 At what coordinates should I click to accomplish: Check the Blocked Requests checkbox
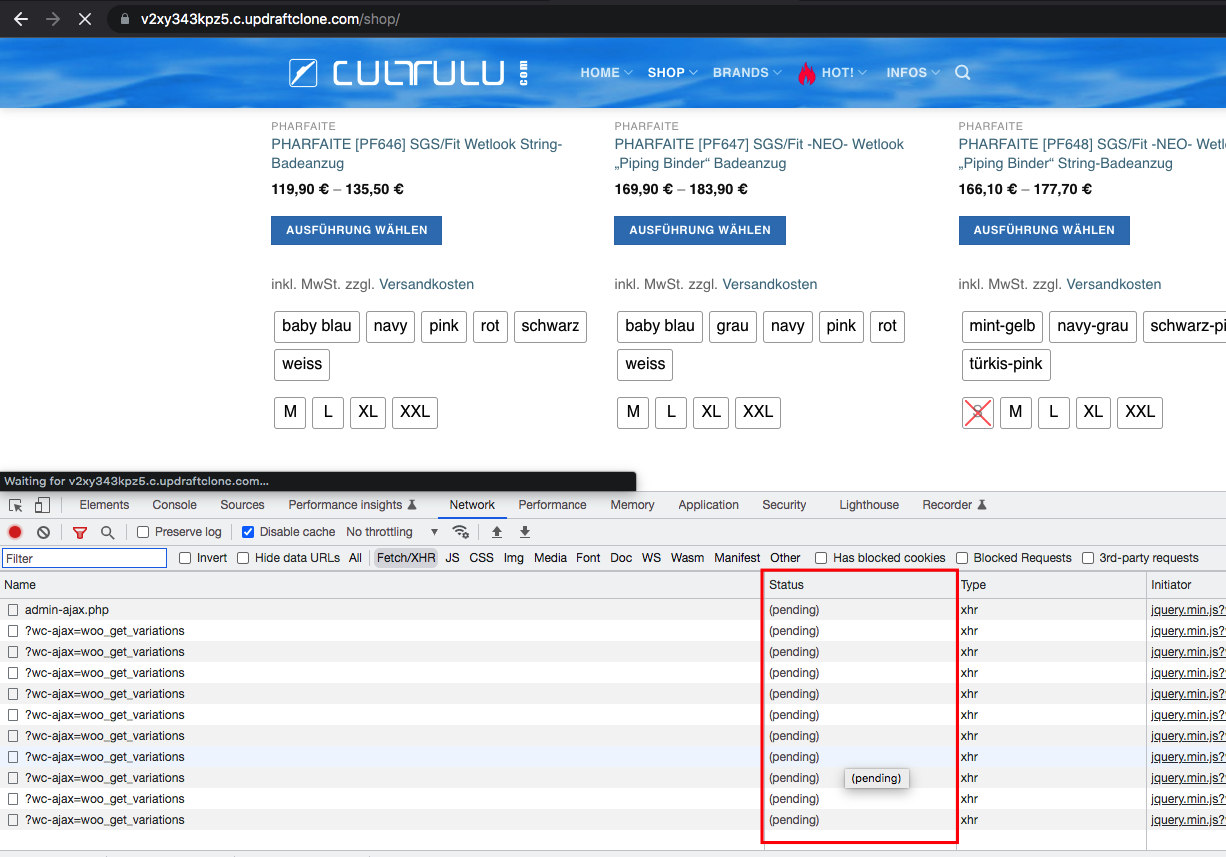(962, 558)
